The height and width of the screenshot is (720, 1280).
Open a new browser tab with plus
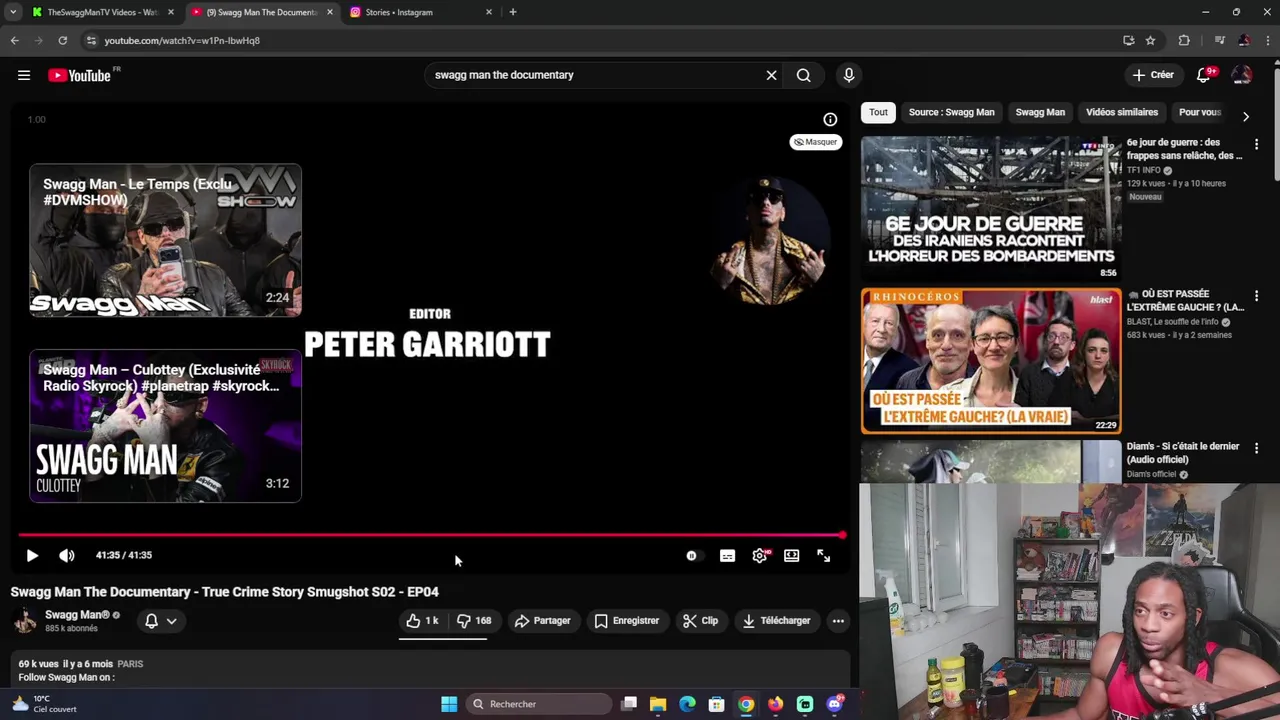pos(513,12)
